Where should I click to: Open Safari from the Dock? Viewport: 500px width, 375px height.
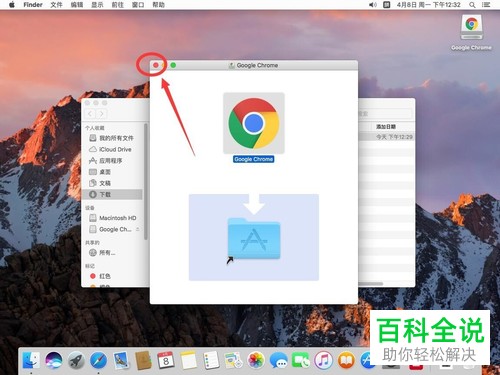[x=99, y=360]
